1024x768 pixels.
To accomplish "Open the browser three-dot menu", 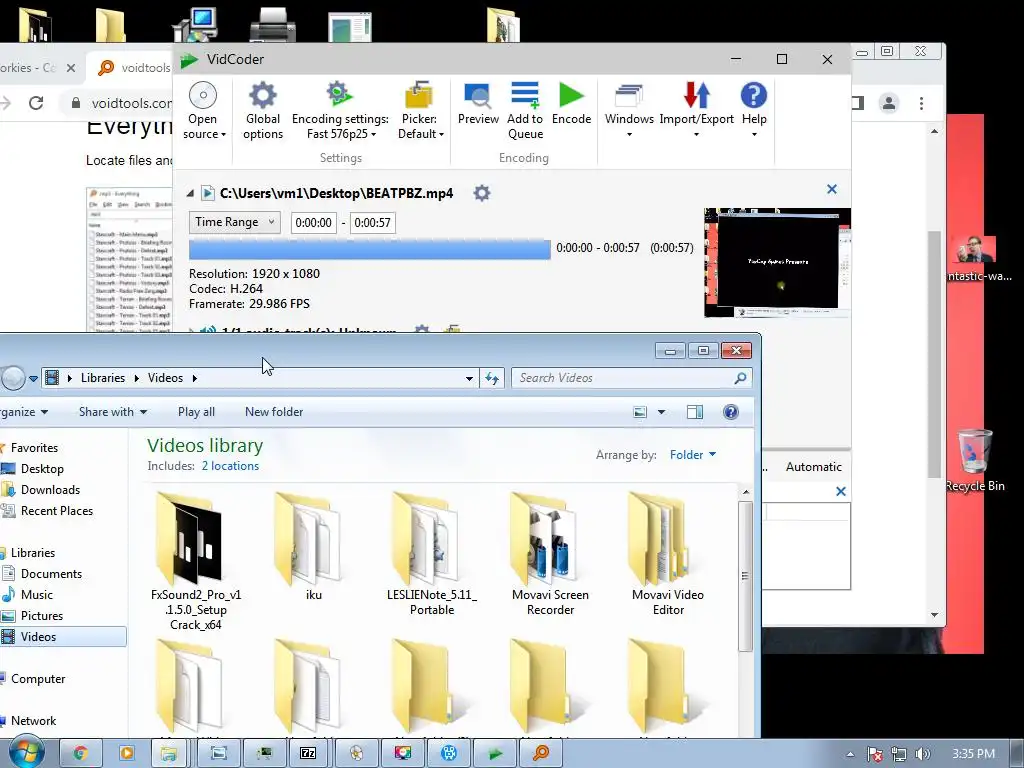I will (x=921, y=103).
